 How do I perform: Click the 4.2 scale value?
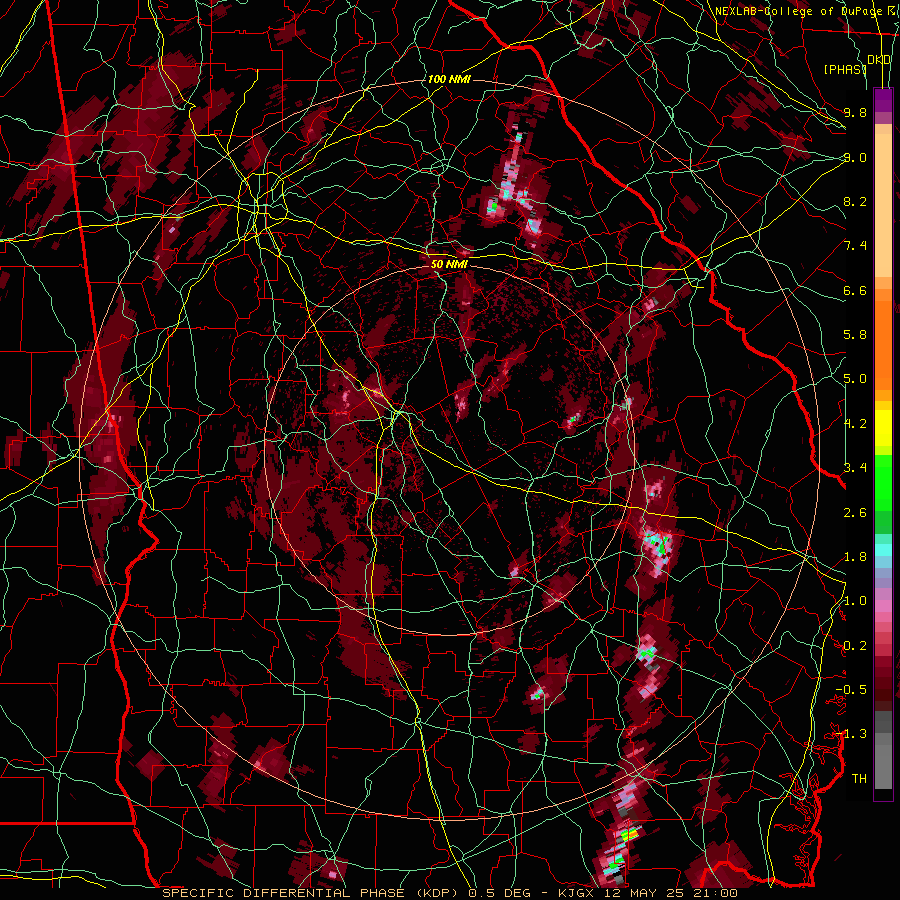[855, 424]
